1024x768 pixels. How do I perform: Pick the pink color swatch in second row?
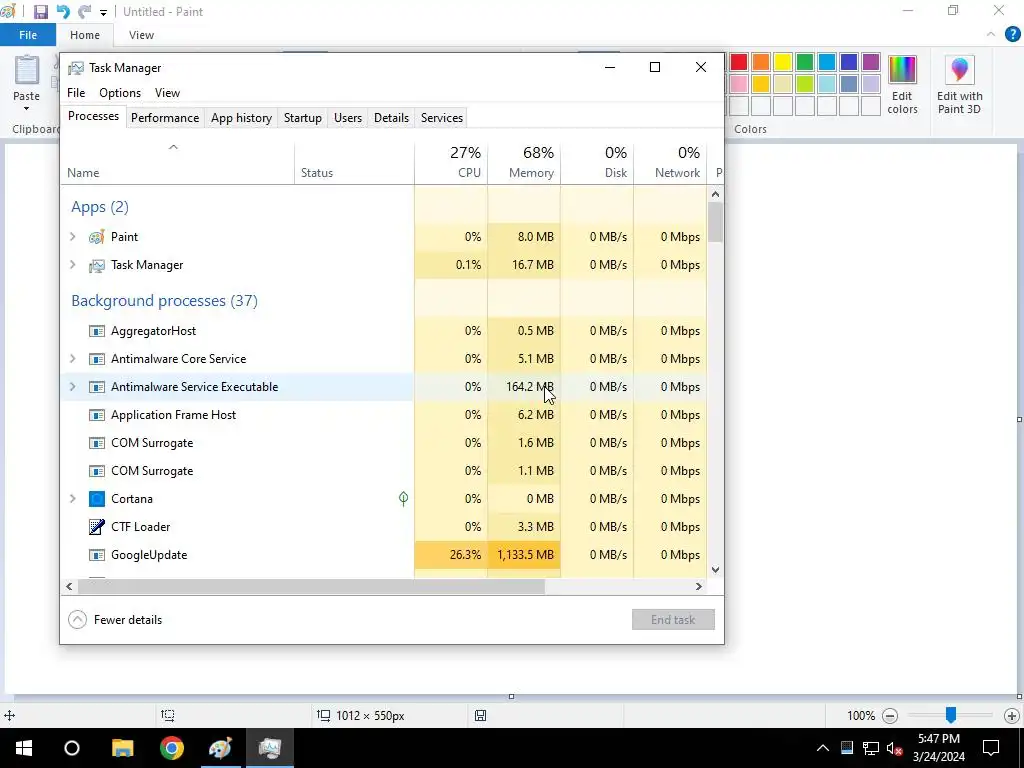739,84
